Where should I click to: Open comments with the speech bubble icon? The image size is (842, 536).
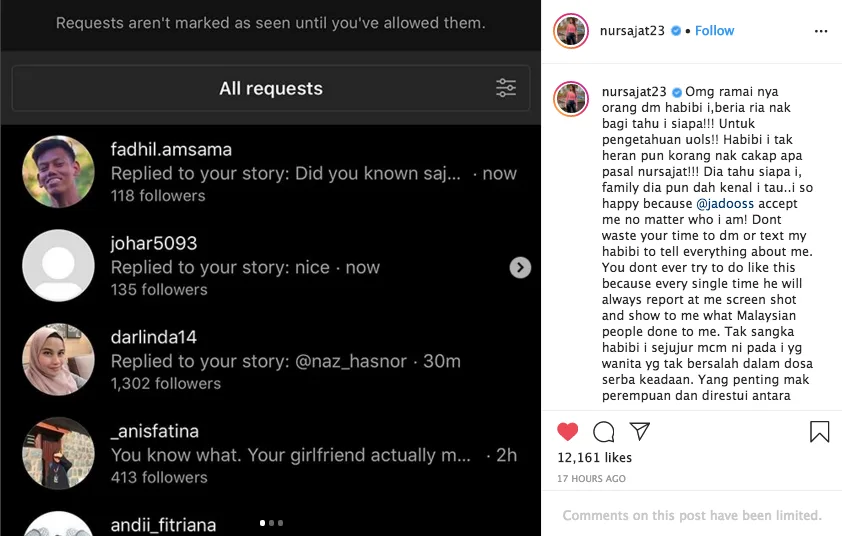[x=604, y=431]
